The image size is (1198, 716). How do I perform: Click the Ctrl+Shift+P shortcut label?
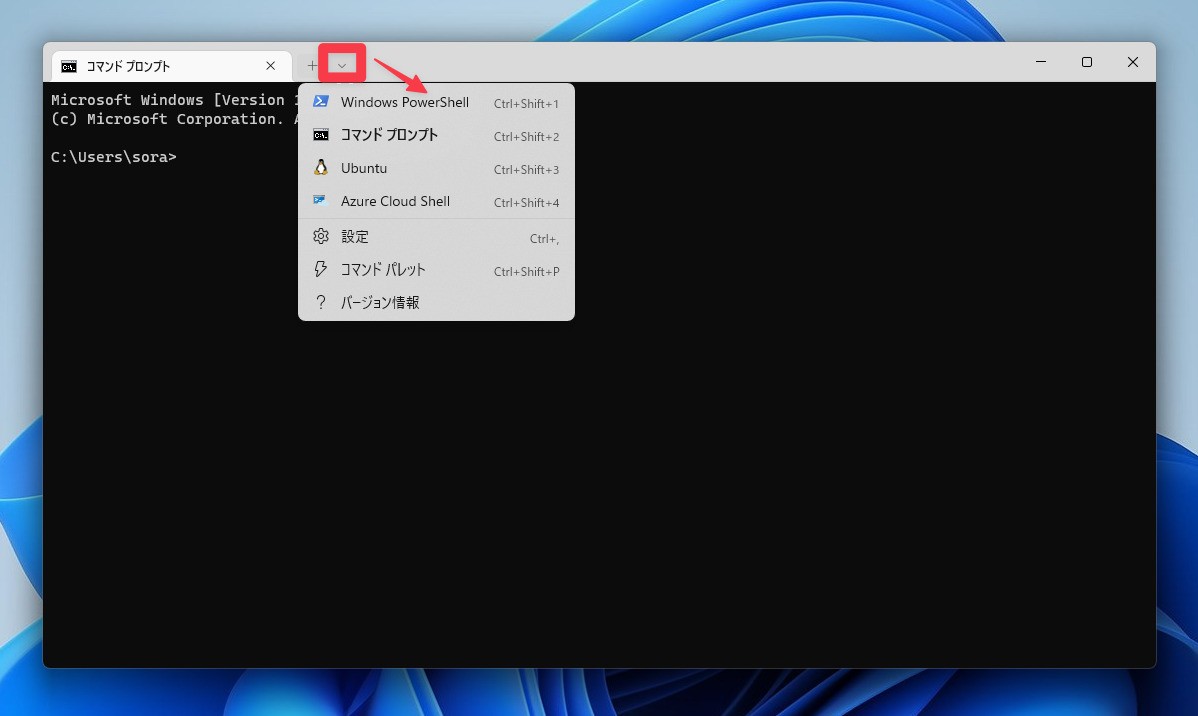point(526,272)
